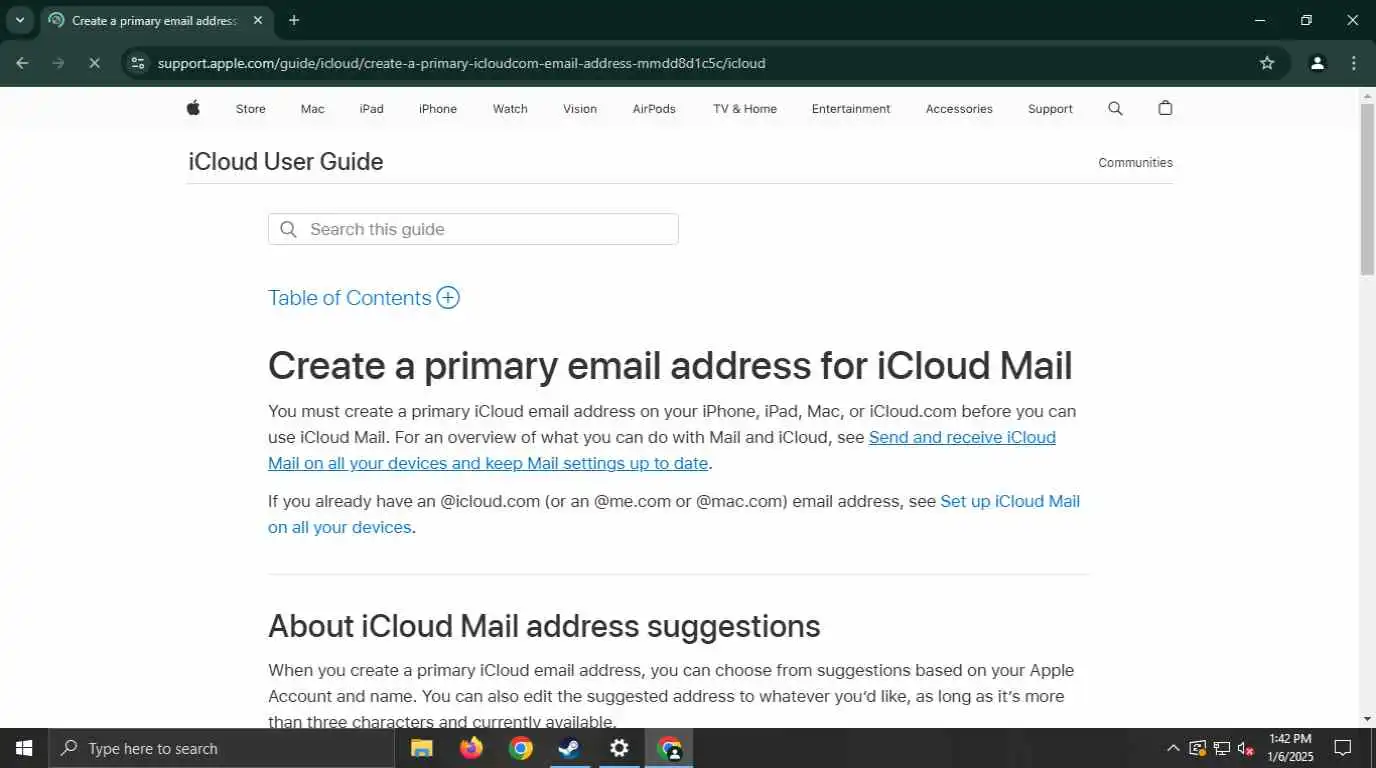Show hidden system tray icons

click(x=1173, y=748)
